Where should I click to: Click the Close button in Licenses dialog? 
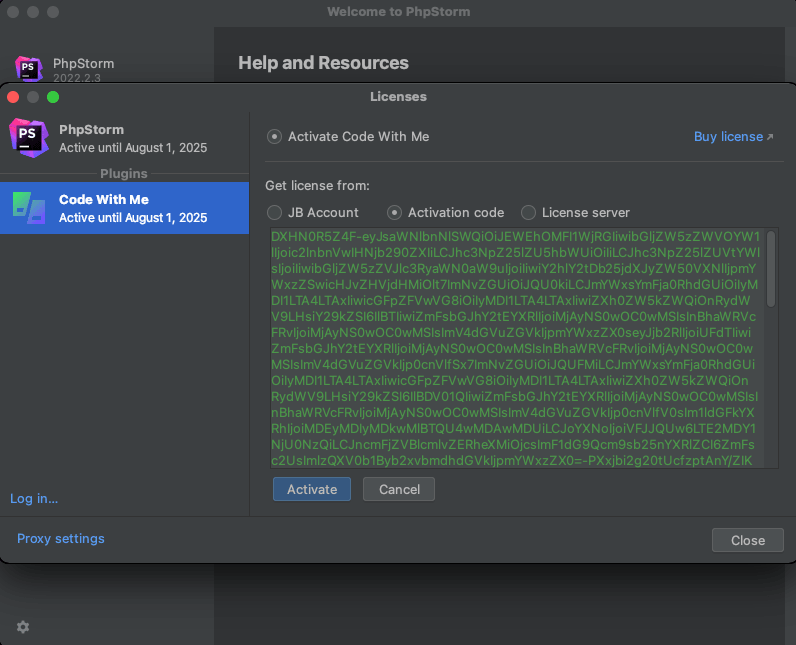pos(748,540)
